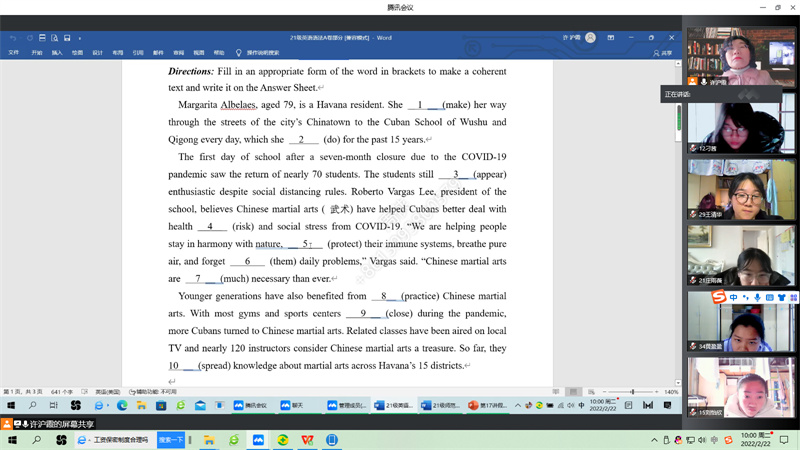Viewport: 800px width, 450px height.
Task: Toggle Sogou punctuation mode icon
Action: 745,297
